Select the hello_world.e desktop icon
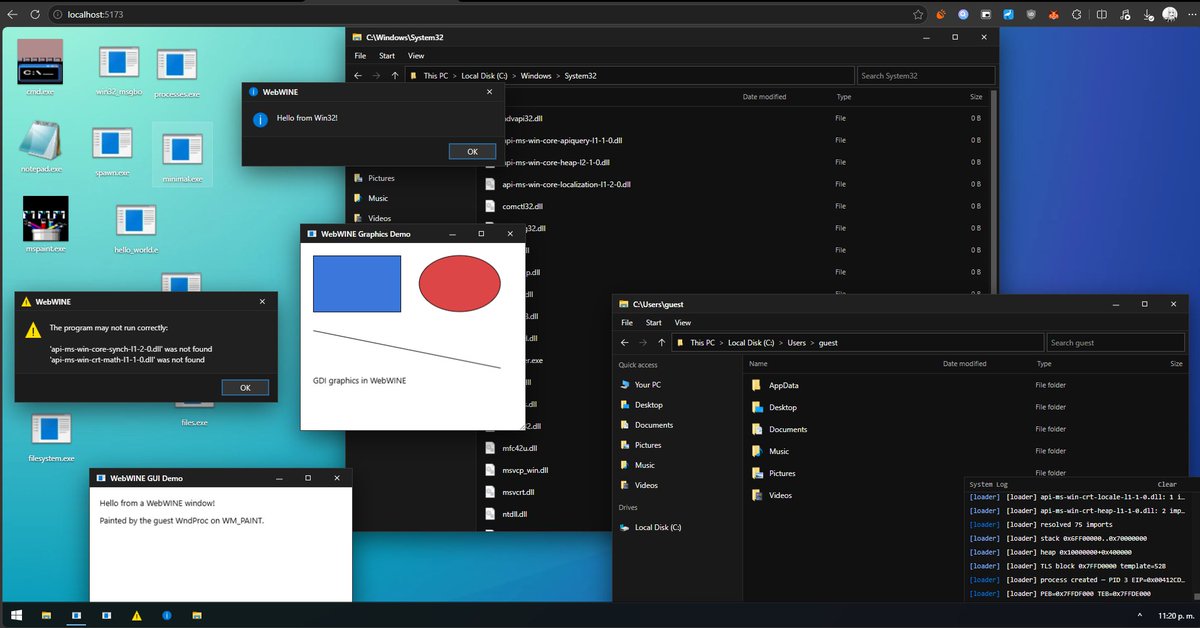1200x628 pixels. pyautogui.click(x=136, y=228)
